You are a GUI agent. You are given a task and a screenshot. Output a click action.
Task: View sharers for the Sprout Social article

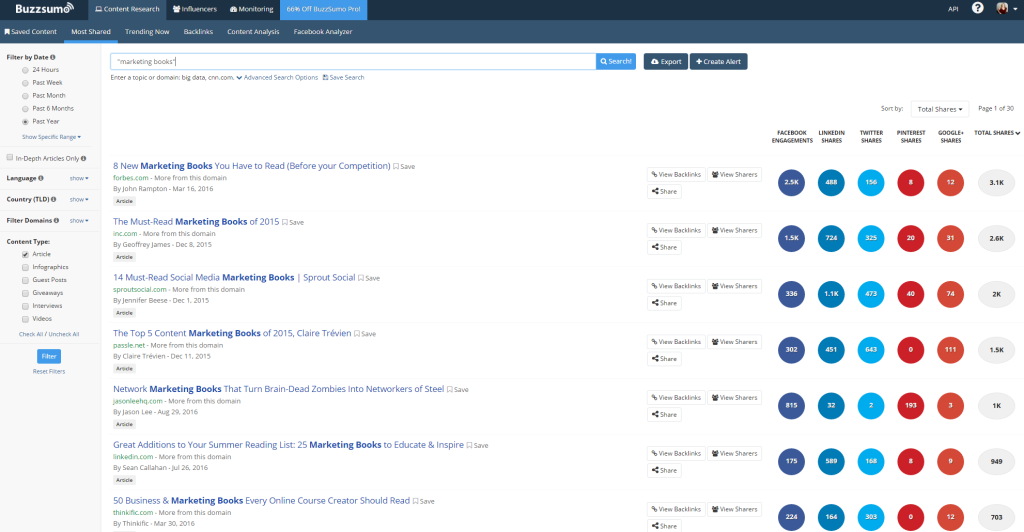pos(735,286)
